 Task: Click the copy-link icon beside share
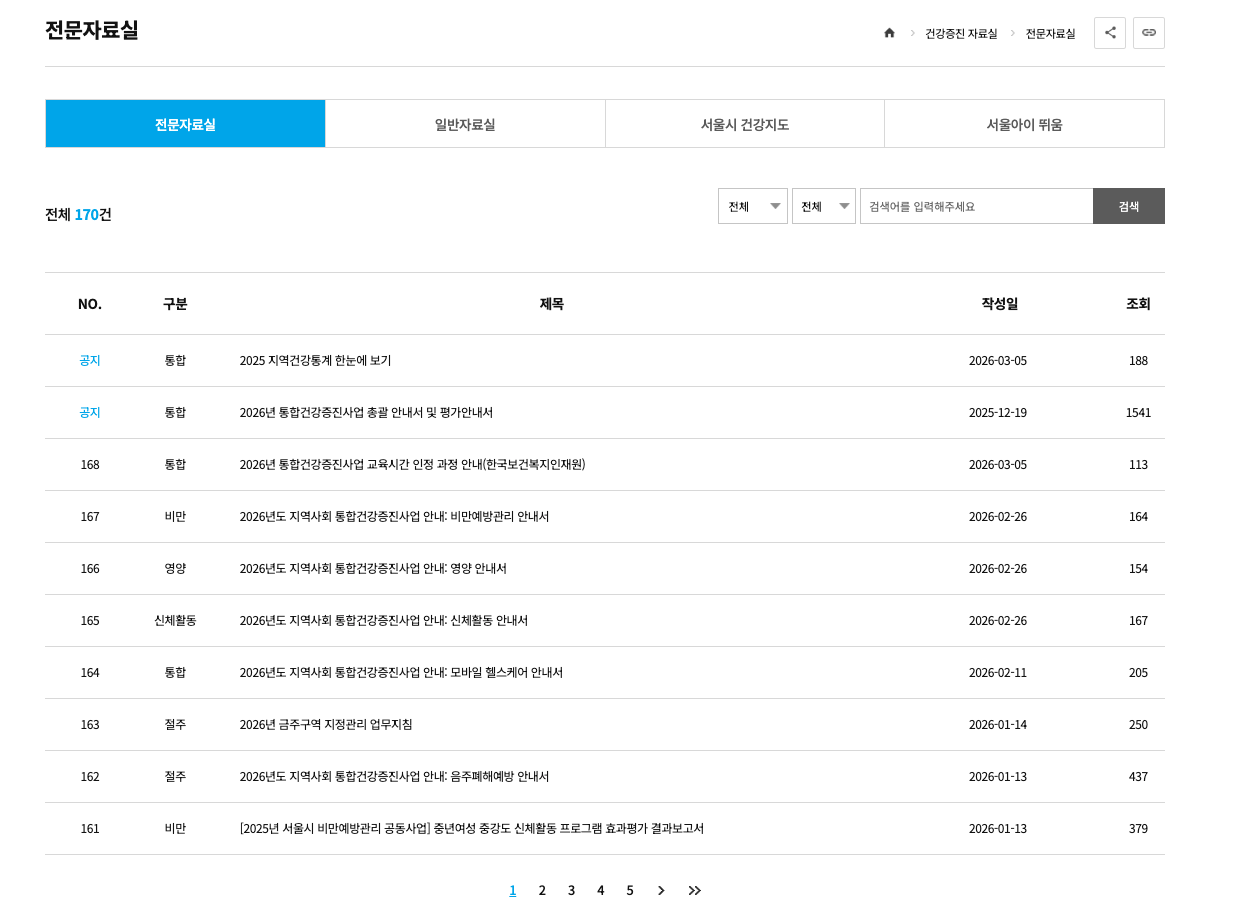1148,32
